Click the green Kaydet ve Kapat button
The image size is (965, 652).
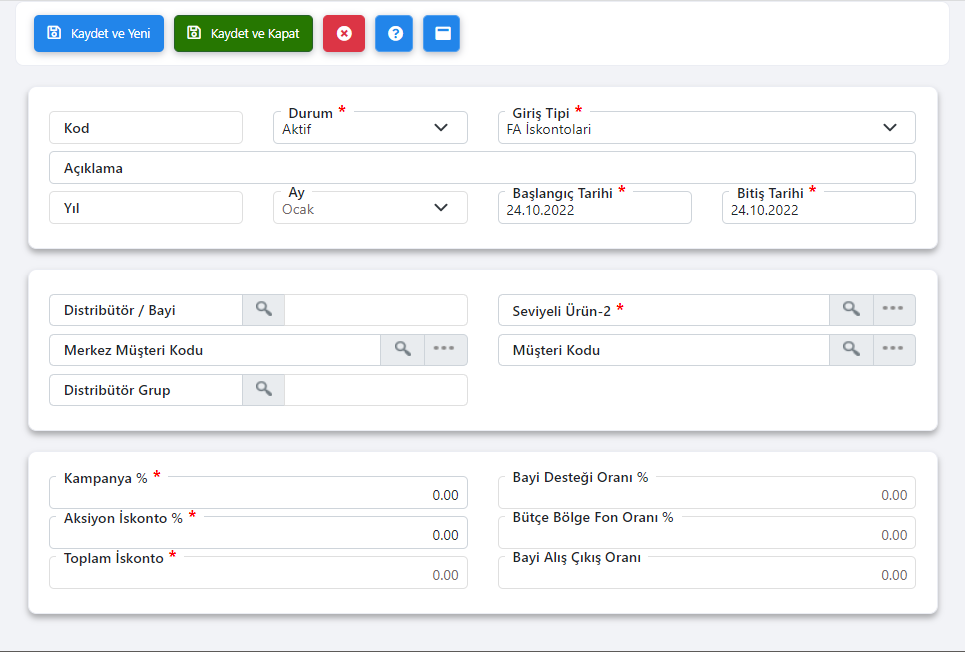tap(243, 33)
